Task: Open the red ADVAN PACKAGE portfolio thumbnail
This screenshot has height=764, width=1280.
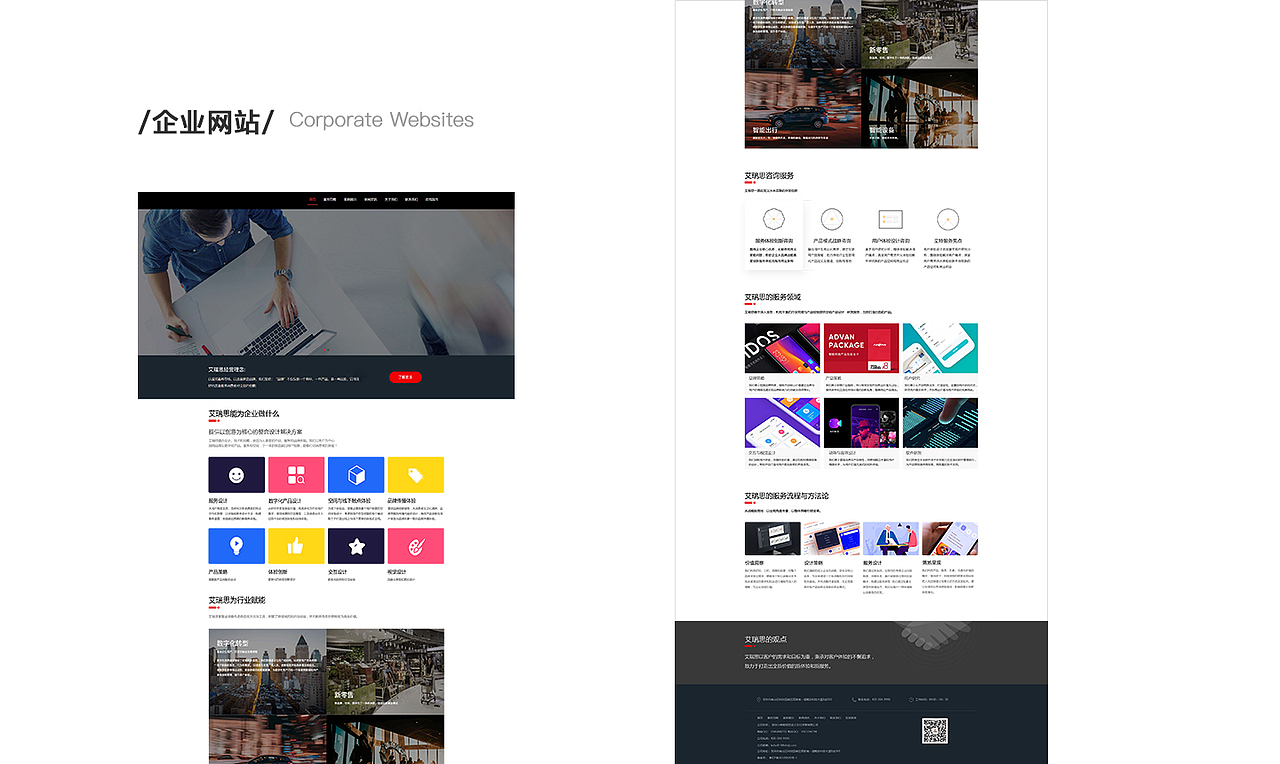Action: pyautogui.click(x=861, y=348)
